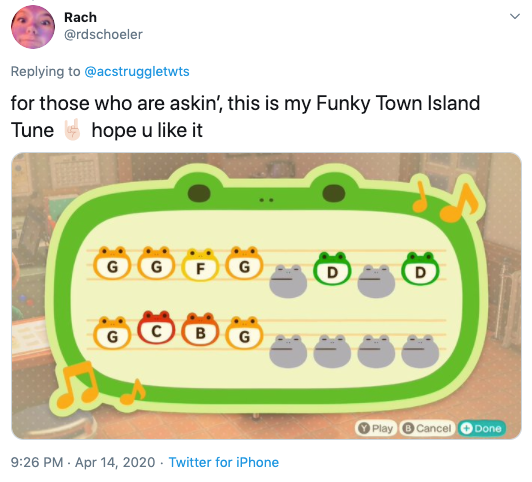
Task: Click the @rdschoeler handle
Action: [103, 34]
